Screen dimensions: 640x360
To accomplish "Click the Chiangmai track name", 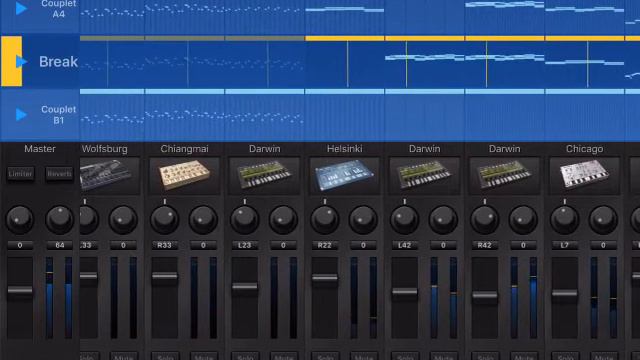I will [x=184, y=149].
